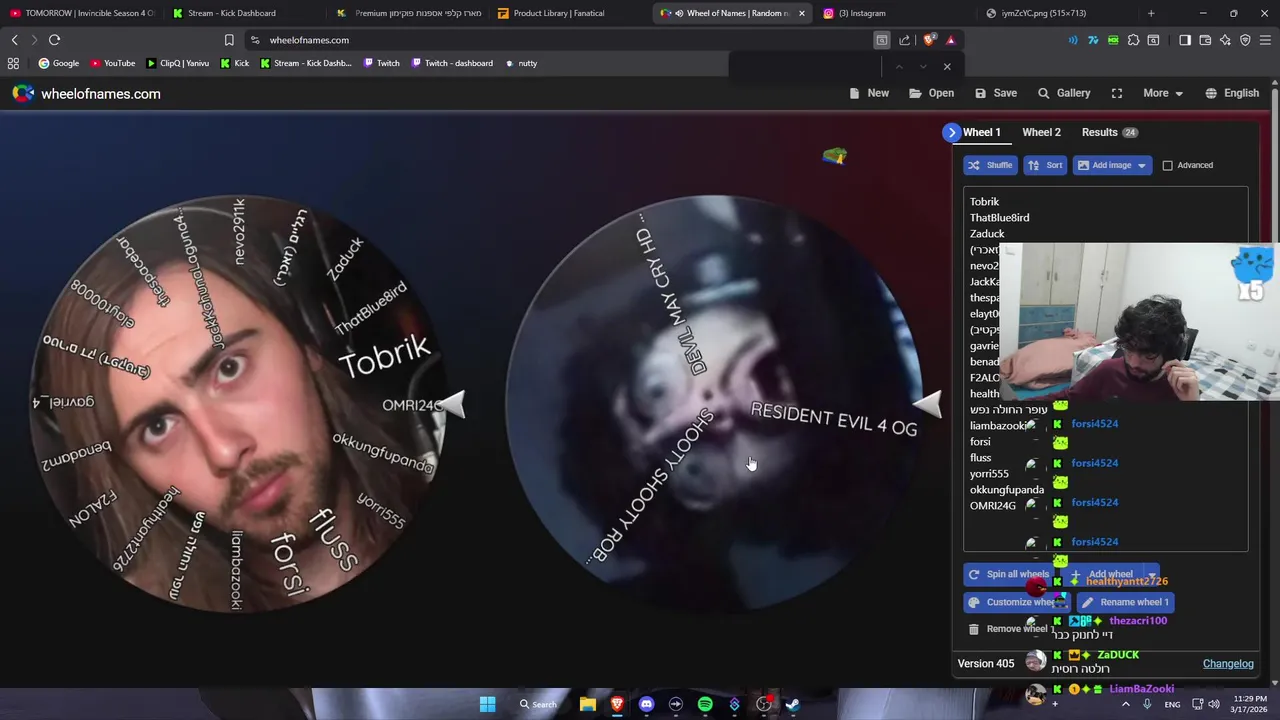Screen dimensions: 1280x720
Task: Click Rename wheel 1 button
Action: (1125, 602)
